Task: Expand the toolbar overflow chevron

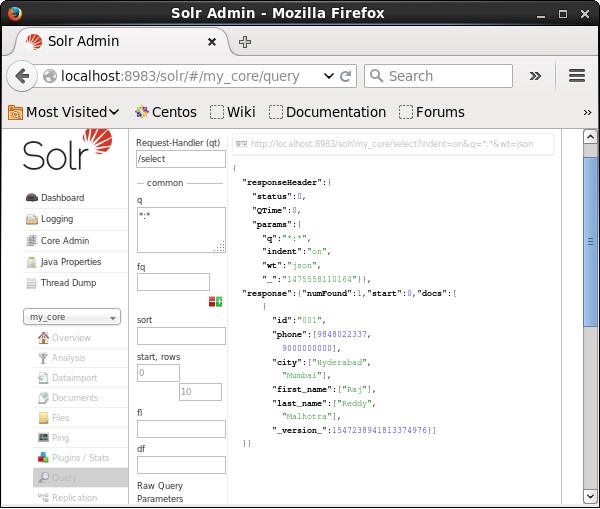Action: point(535,76)
